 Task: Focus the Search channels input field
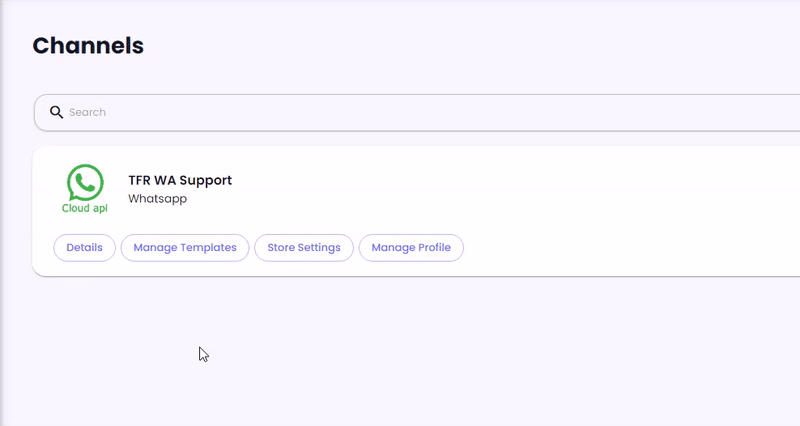pos(417,112)
